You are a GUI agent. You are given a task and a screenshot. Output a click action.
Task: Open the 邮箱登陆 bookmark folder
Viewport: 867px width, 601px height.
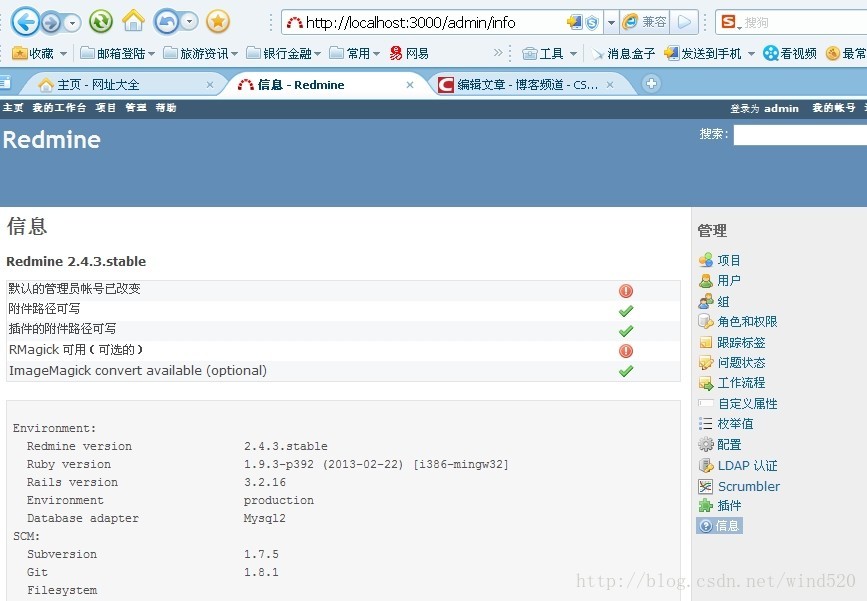click(118, 54)
